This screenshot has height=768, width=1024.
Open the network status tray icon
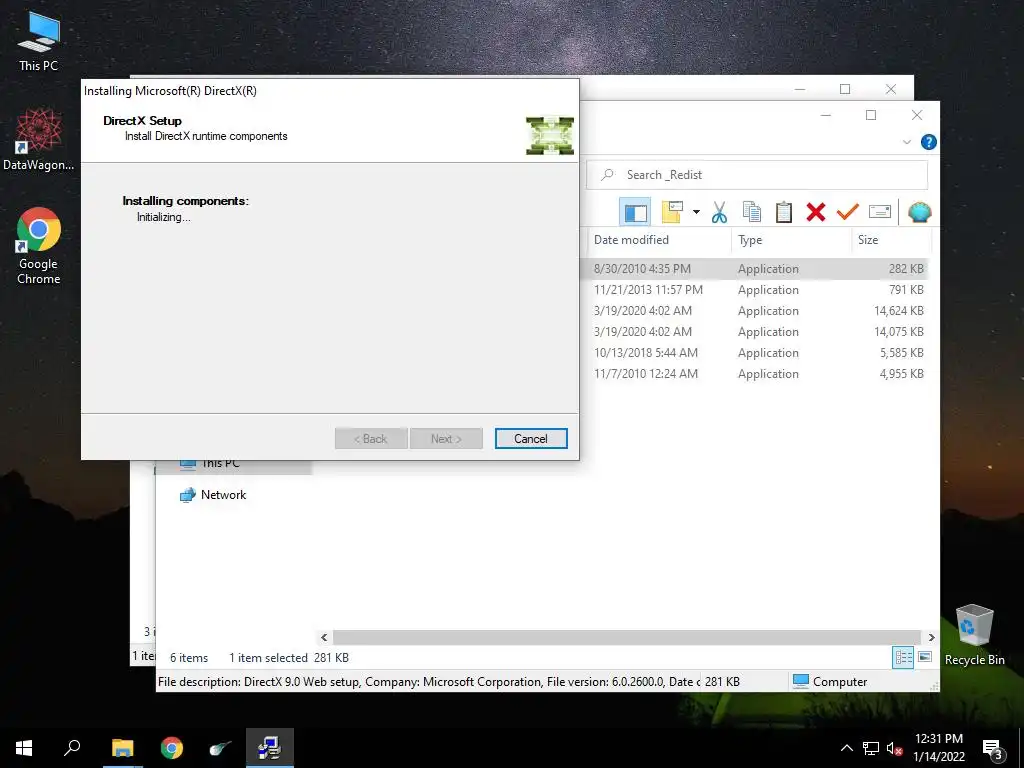tap(871, 748)
